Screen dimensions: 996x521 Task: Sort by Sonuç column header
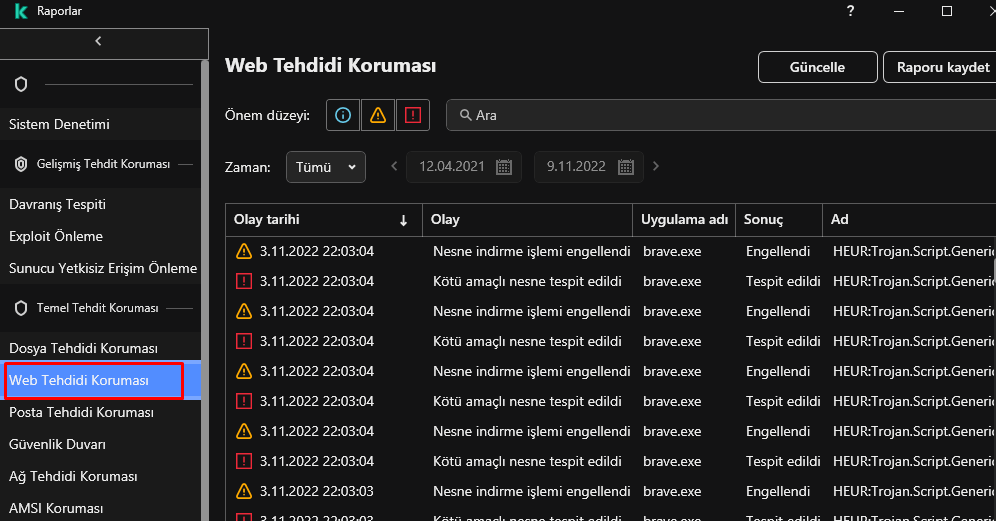click(x=779, y=220)
